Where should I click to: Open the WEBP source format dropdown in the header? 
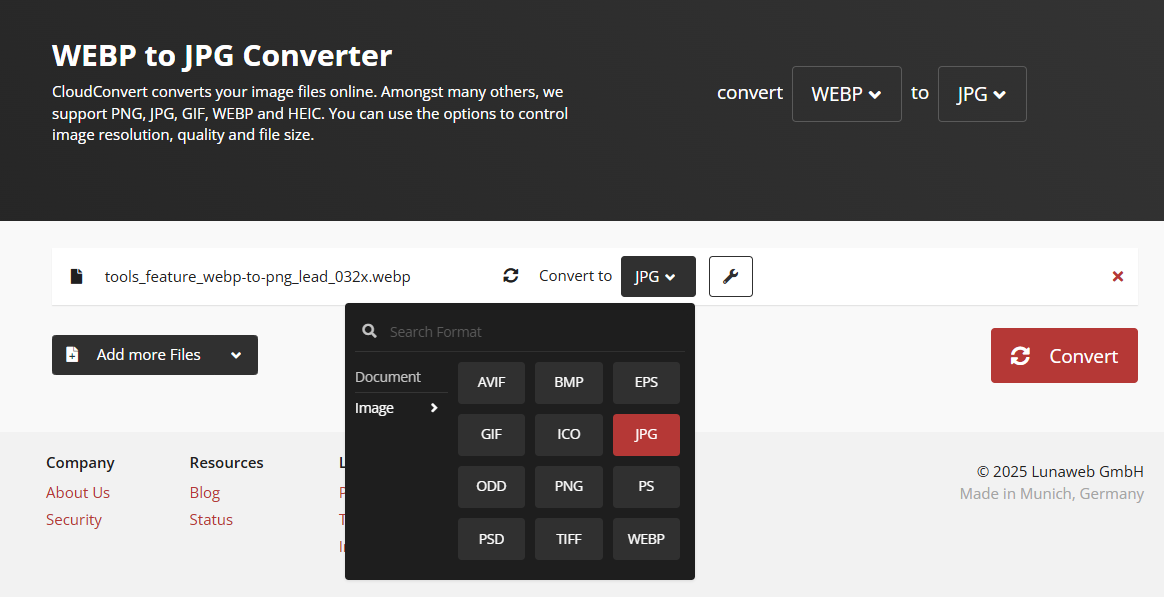846,94
